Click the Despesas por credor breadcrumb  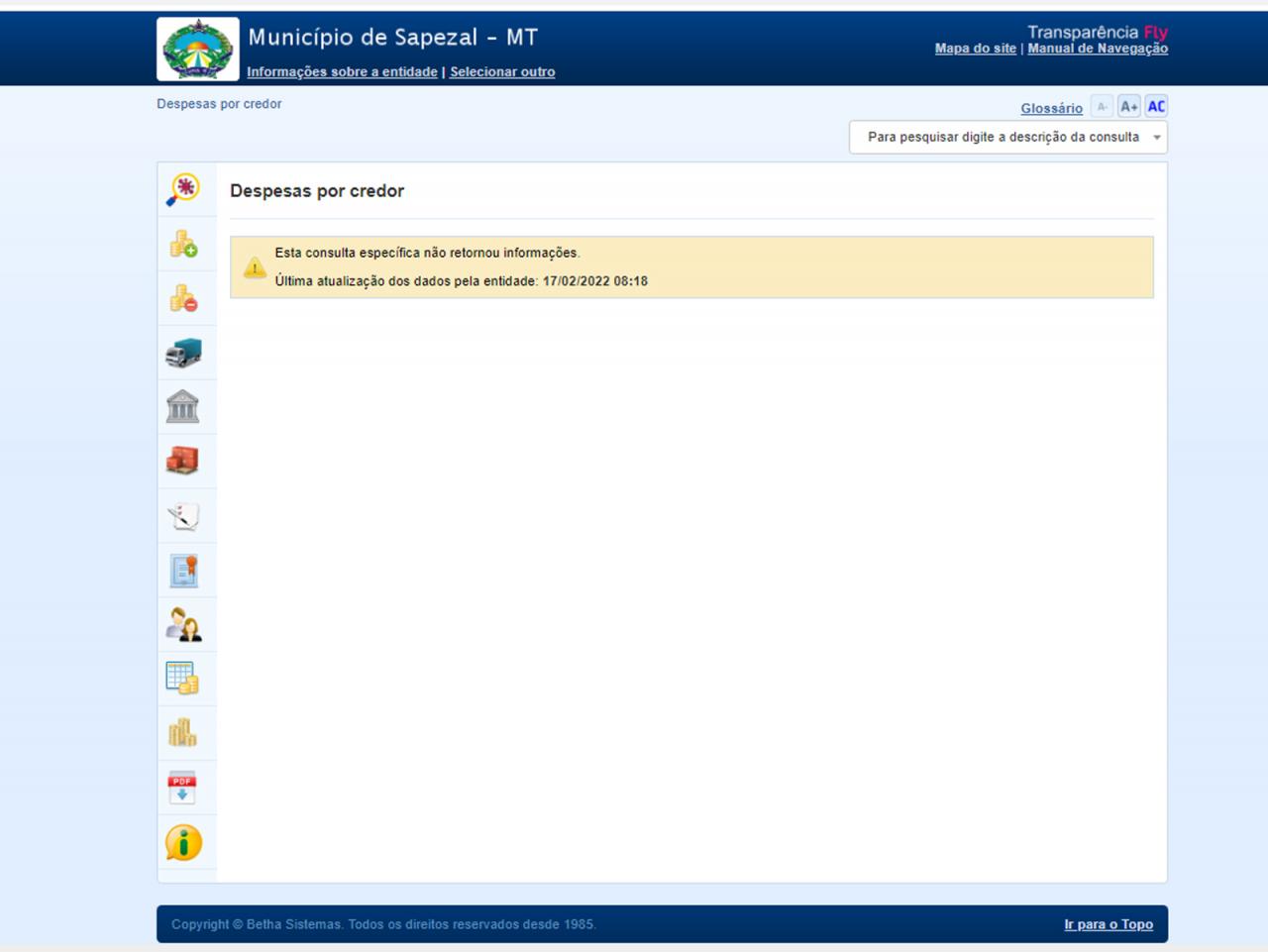click(219, 104)
